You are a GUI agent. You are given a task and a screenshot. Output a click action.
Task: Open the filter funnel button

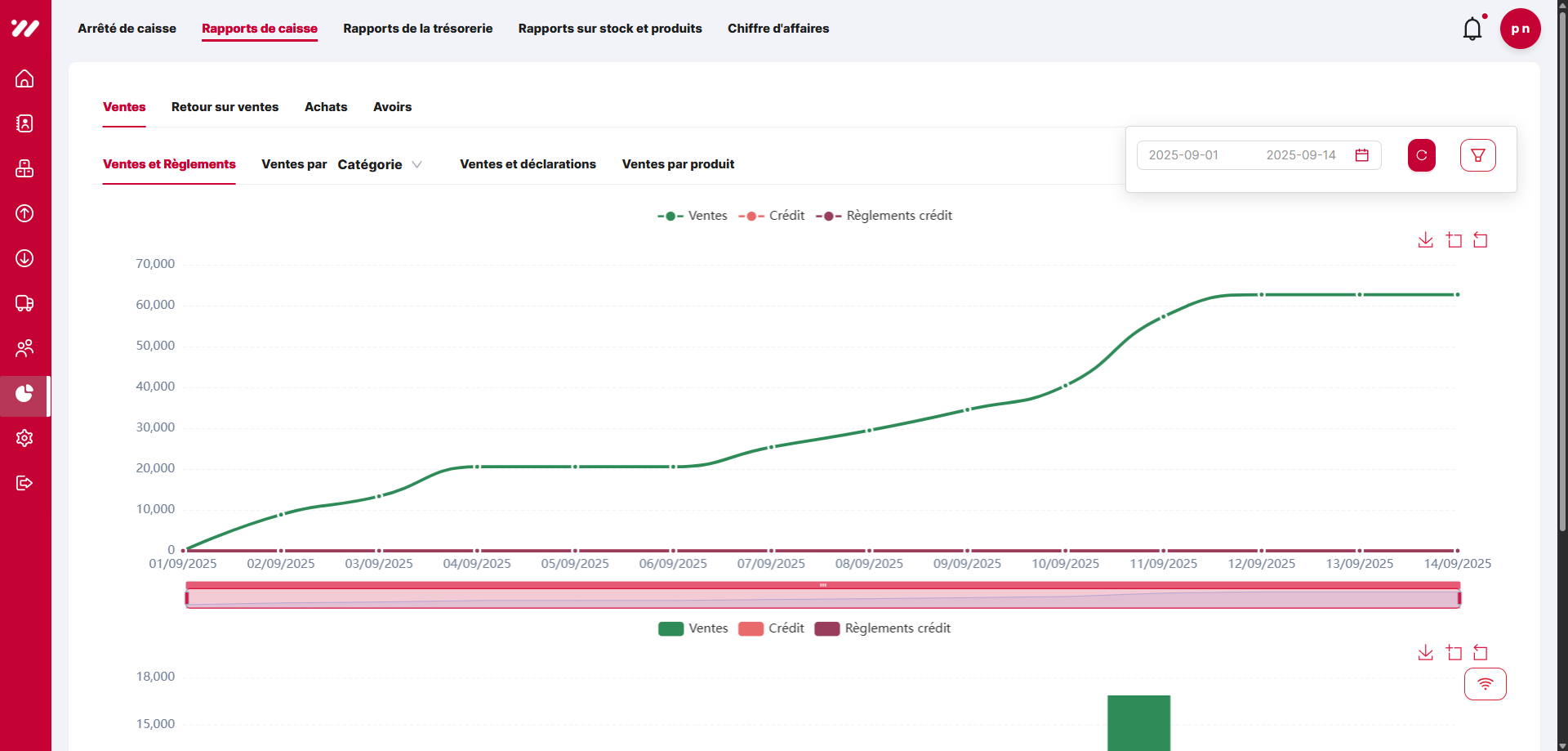click(x=1477, y=155)
